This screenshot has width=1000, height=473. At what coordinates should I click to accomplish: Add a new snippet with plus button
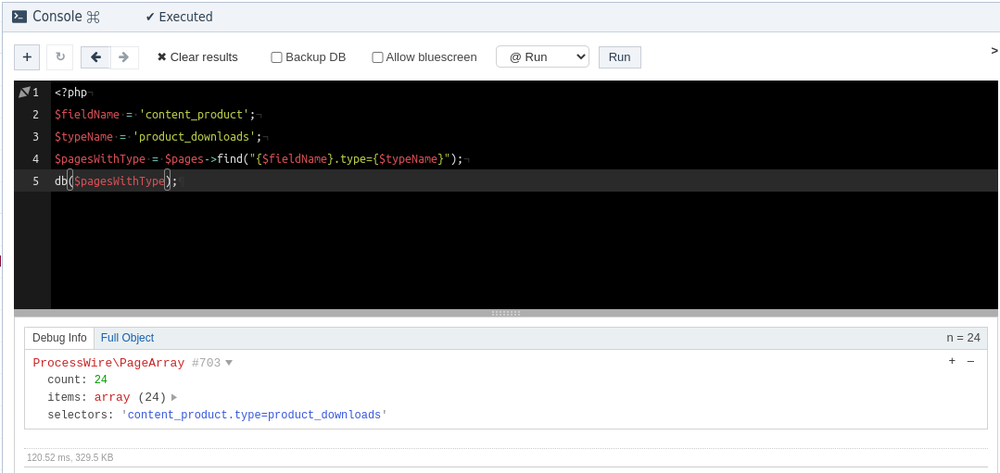27,57
